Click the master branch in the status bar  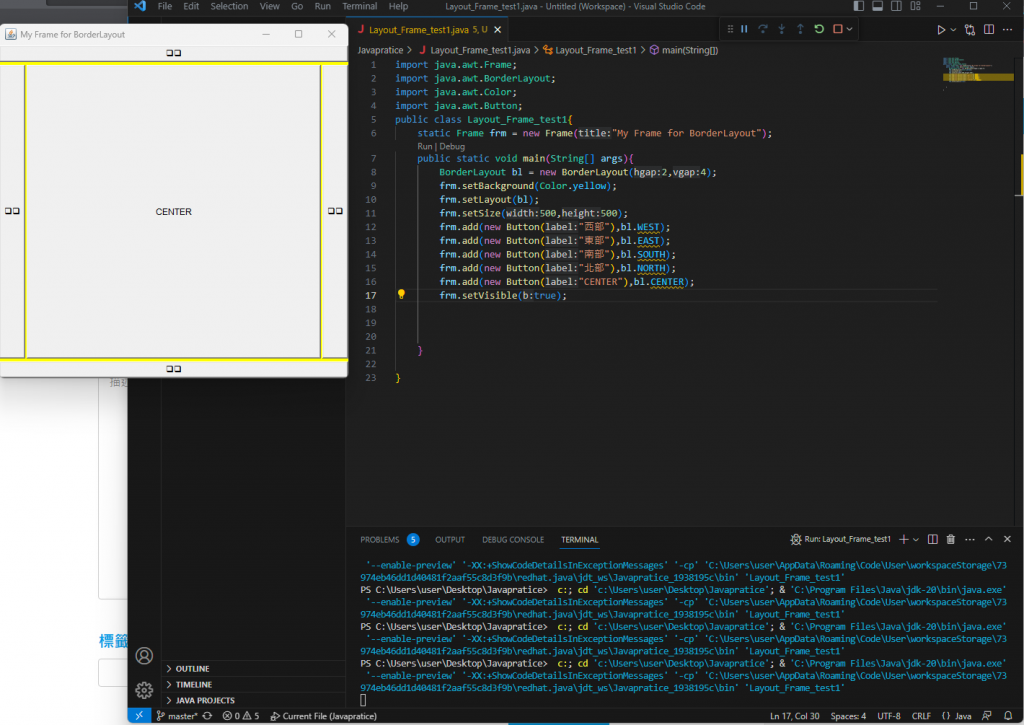pos(177,716)
